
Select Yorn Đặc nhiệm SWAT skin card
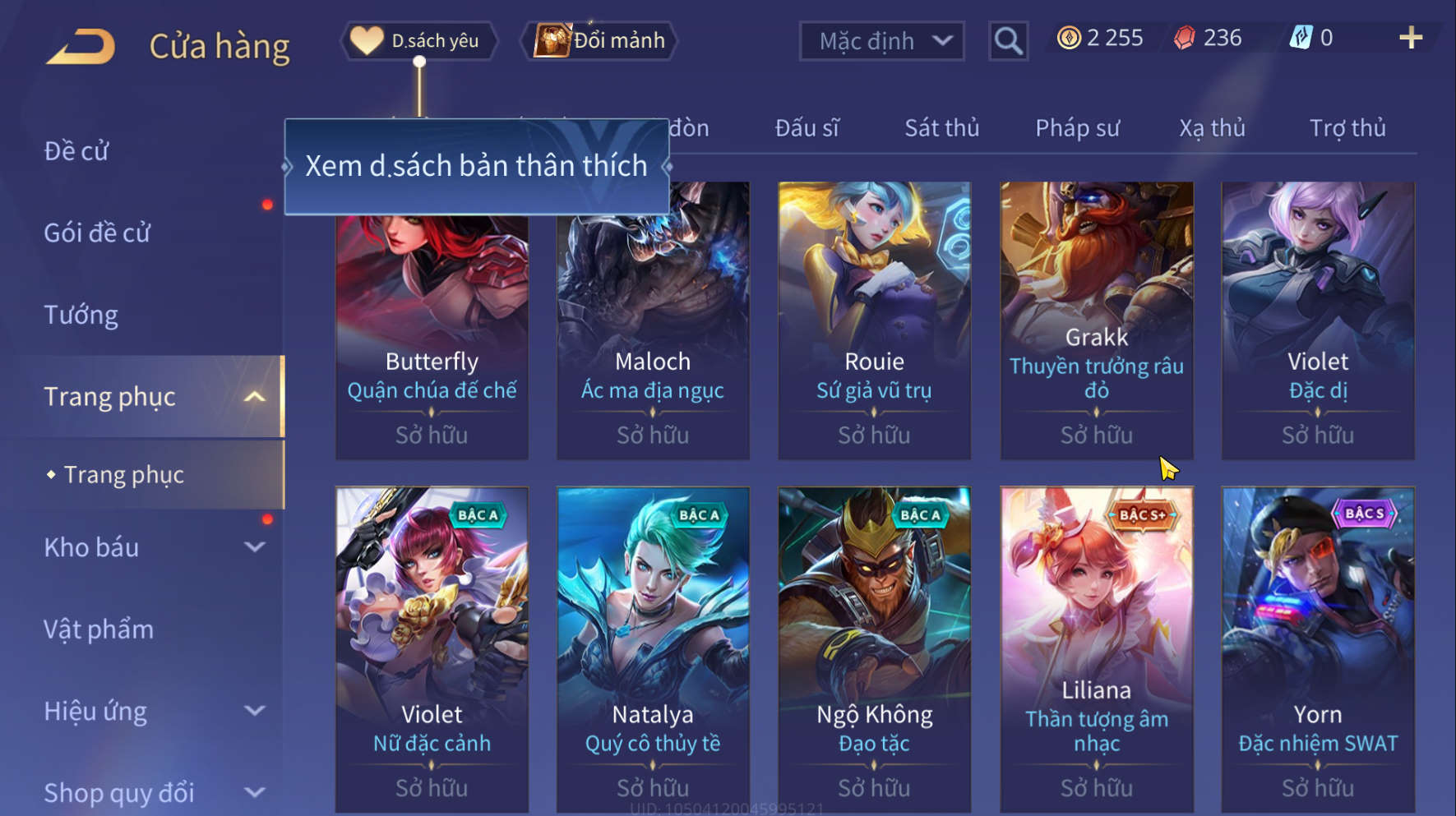(x=1318, y=649)
